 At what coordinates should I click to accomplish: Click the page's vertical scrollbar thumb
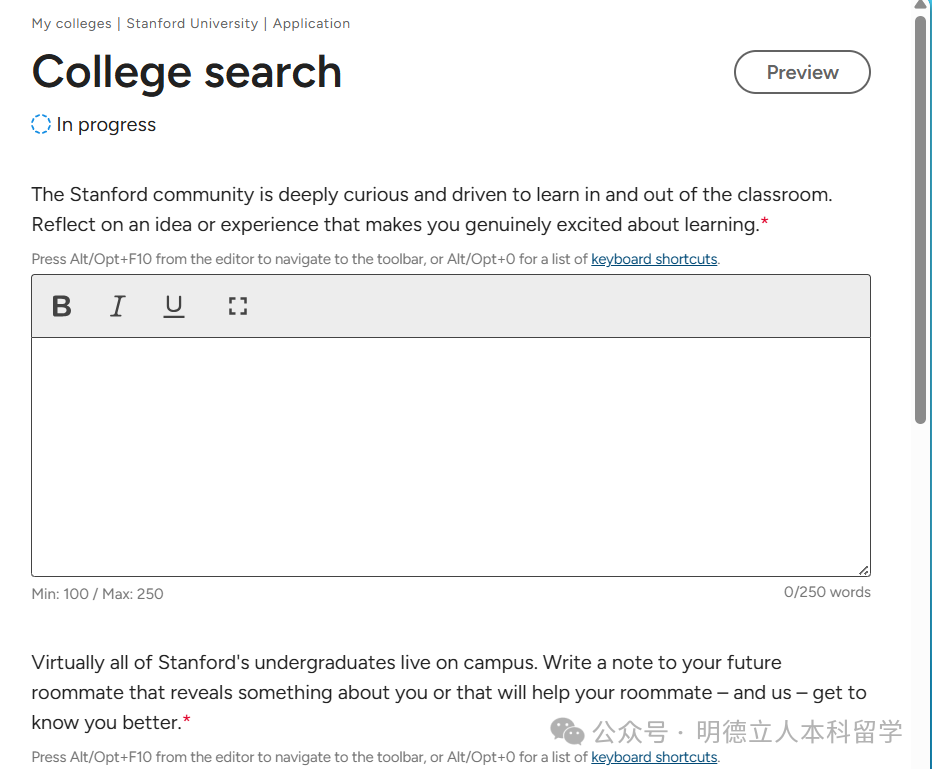921,220
